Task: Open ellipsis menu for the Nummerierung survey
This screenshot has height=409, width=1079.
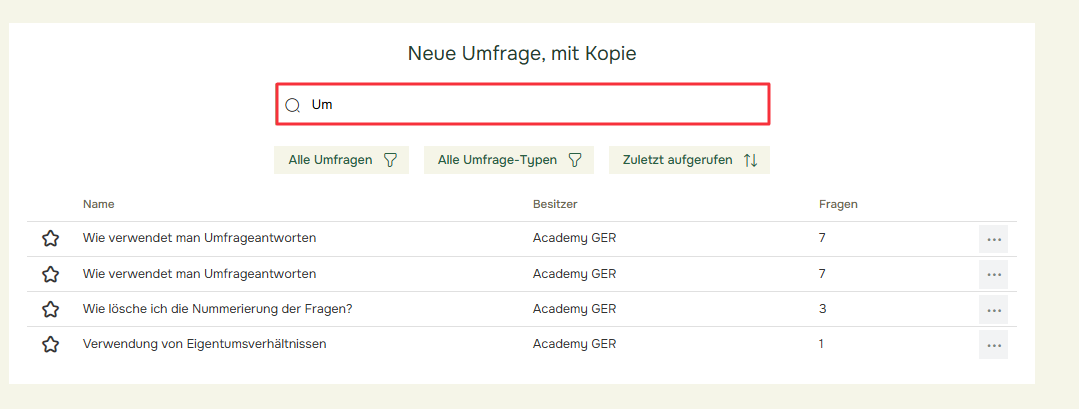Action: click(x=993, y=309)
